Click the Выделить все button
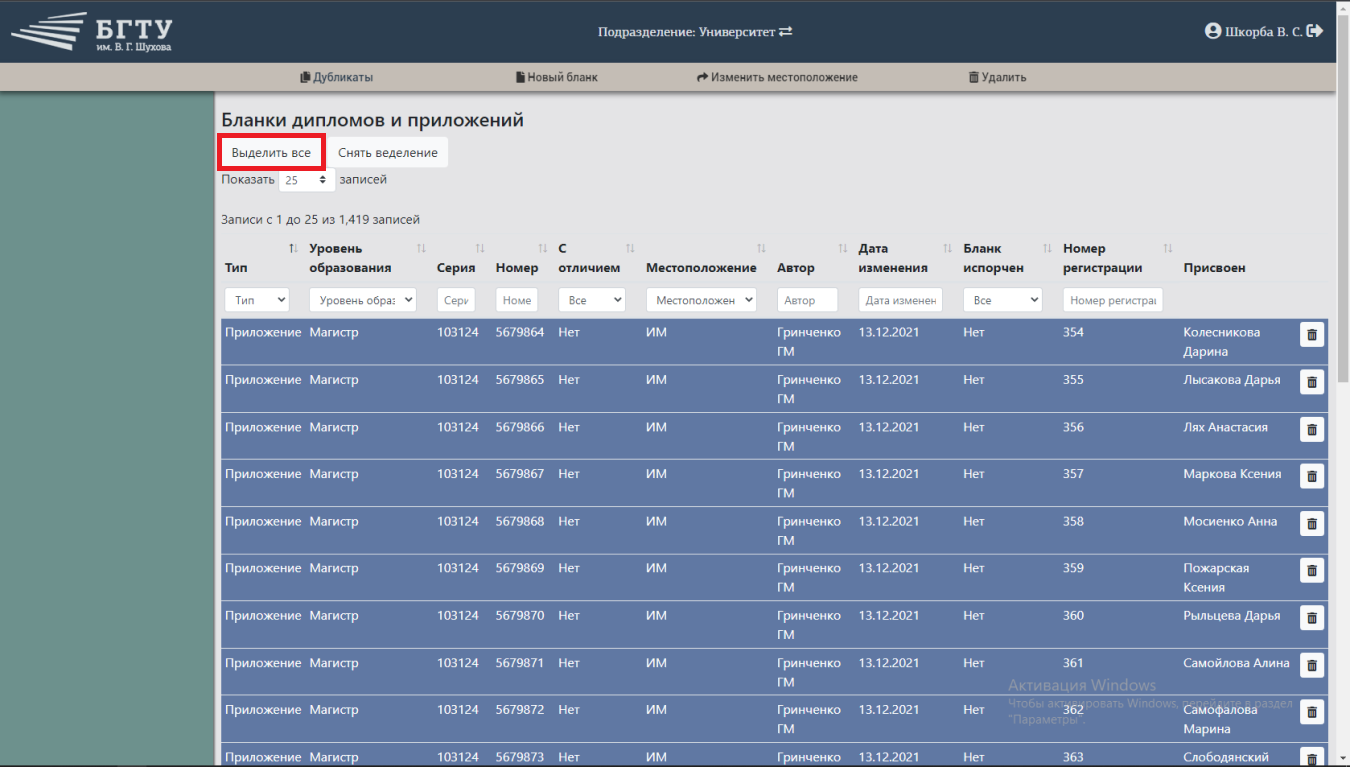Screen dimensions: 1350x767 point(271,153)
